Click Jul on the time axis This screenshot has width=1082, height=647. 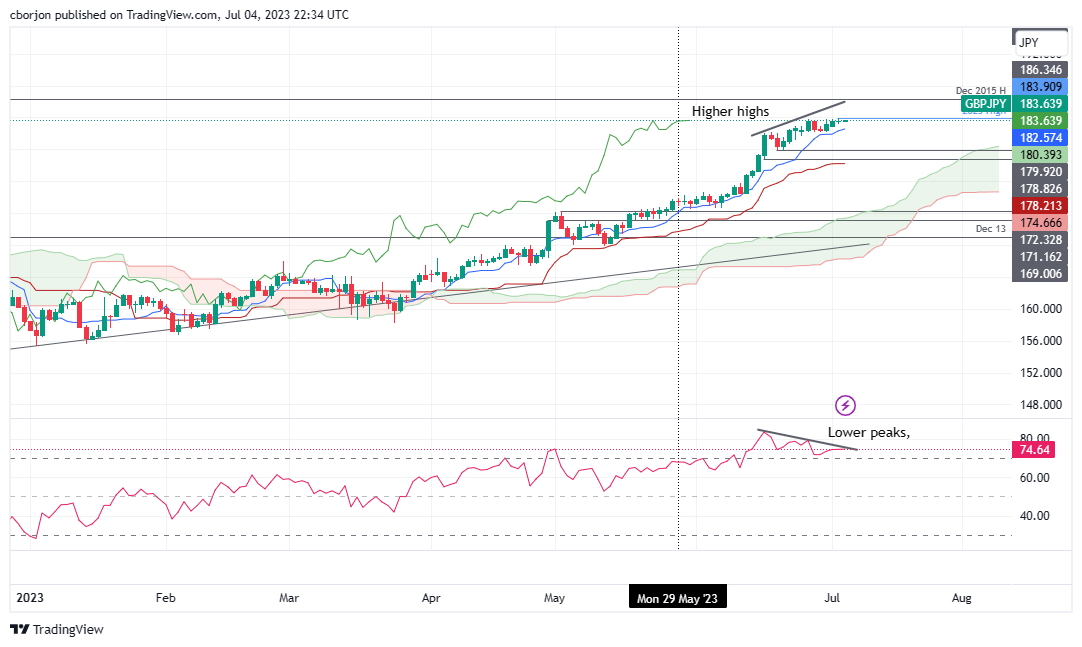[x=833, y=597]
